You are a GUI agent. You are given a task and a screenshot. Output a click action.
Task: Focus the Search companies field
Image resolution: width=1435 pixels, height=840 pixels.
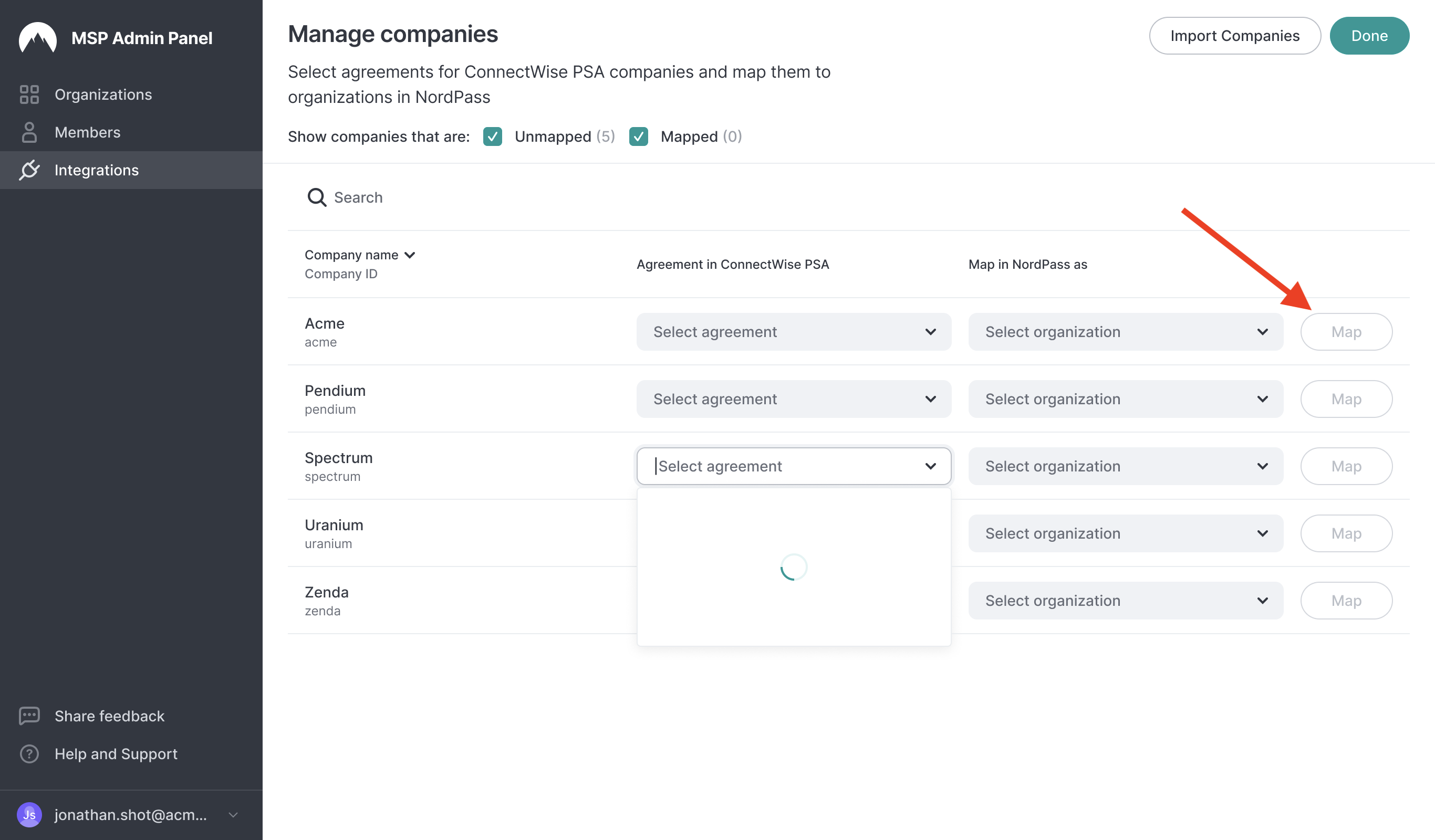coord(848,197)
